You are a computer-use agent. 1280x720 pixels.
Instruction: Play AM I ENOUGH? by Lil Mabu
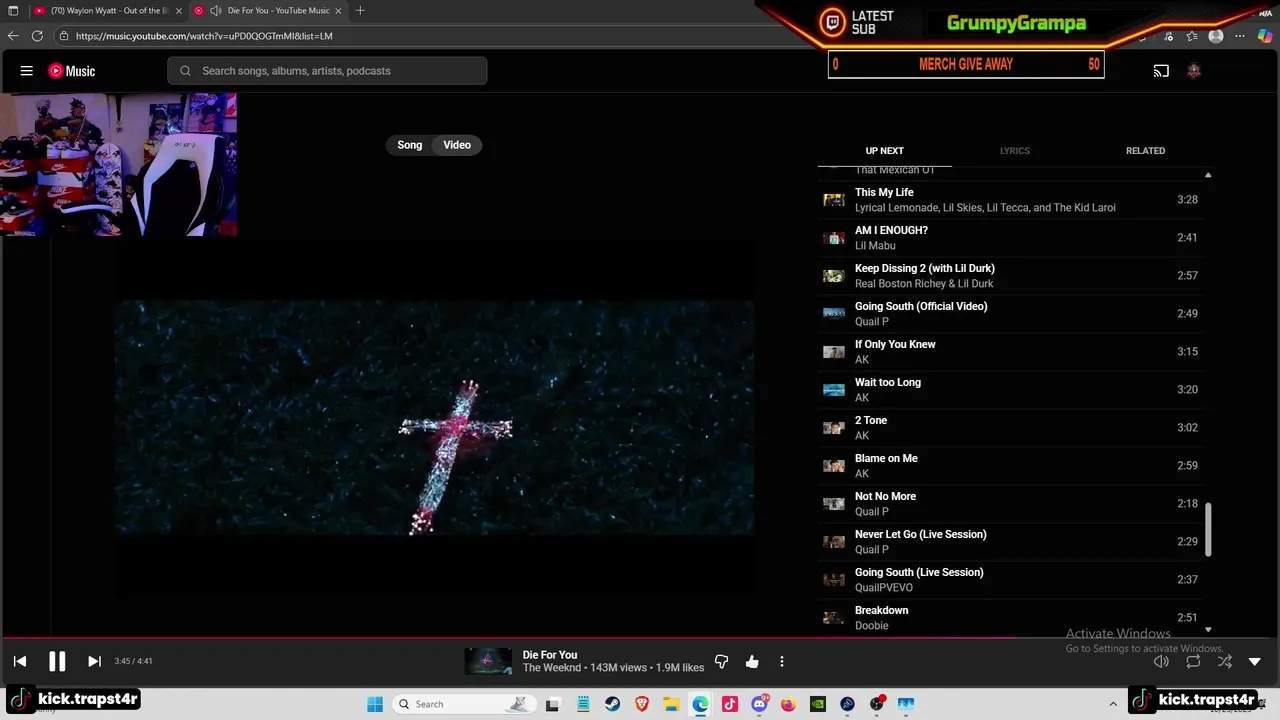coord(1011,237)
